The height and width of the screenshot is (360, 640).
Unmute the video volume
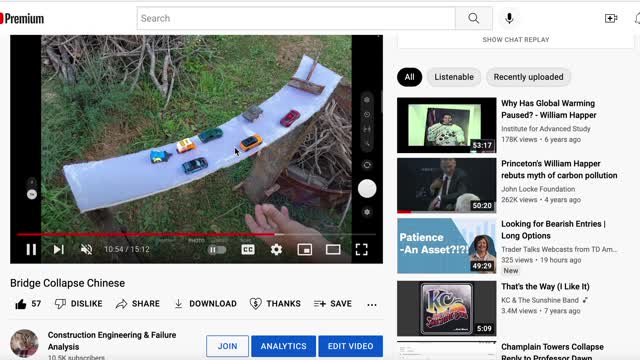[x=86, y=249]
